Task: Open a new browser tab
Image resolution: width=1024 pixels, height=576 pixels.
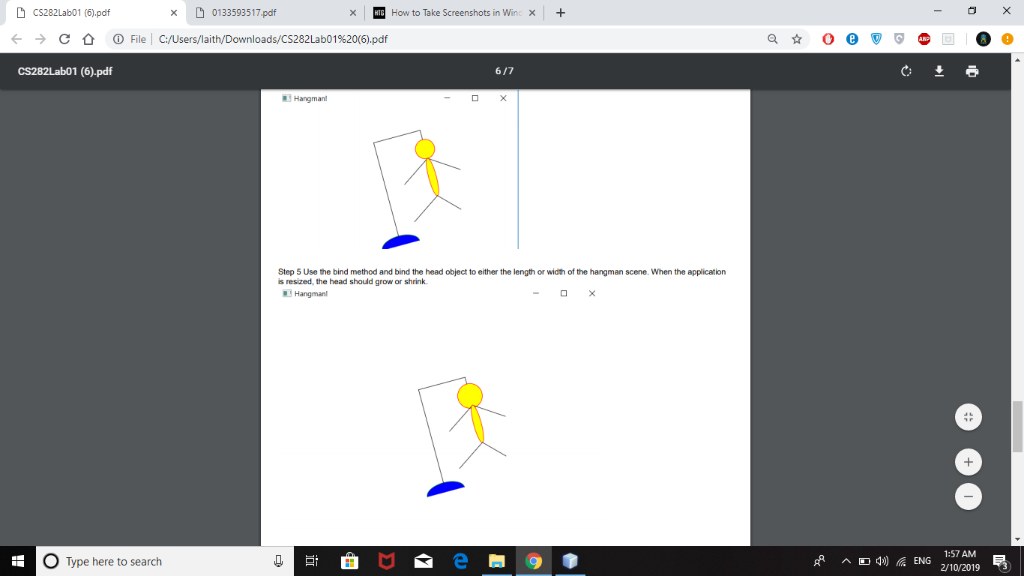Action: tap(560, 13)
